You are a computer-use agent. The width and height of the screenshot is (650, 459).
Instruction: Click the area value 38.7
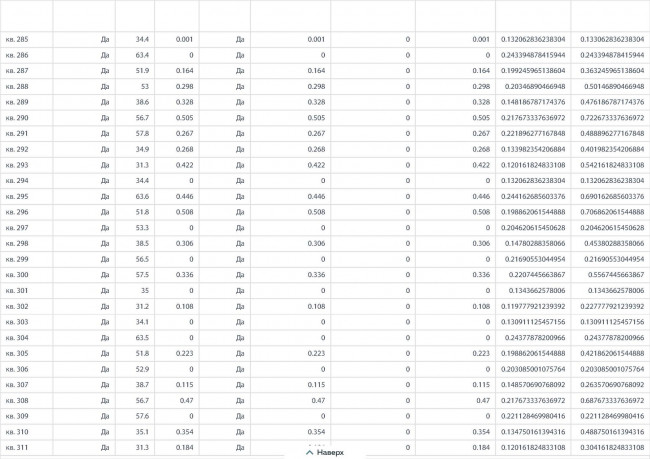coord(142,385)
